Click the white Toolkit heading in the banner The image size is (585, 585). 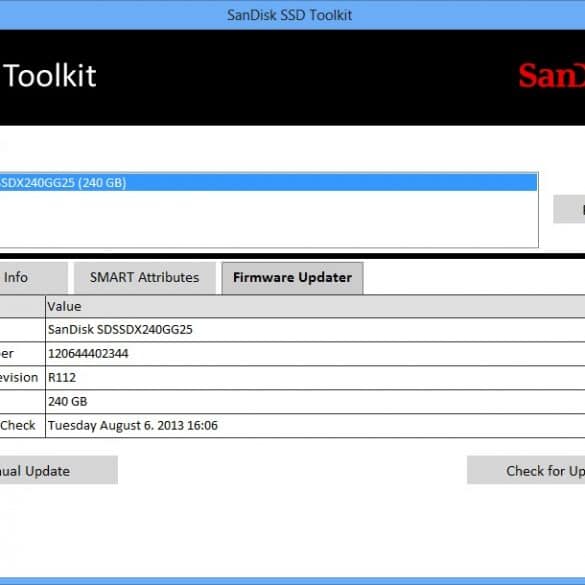(50, 76)
